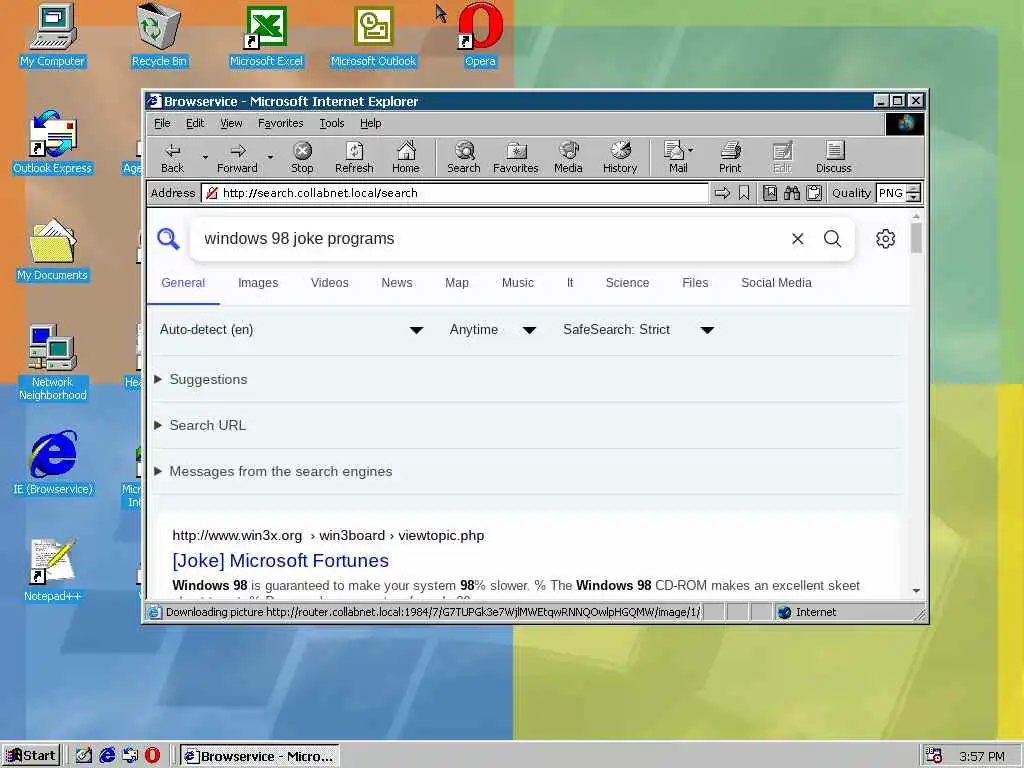The height and width of the screenshot is (768, 1024).
Task: Refresh the current page
Action: (354, 158)
